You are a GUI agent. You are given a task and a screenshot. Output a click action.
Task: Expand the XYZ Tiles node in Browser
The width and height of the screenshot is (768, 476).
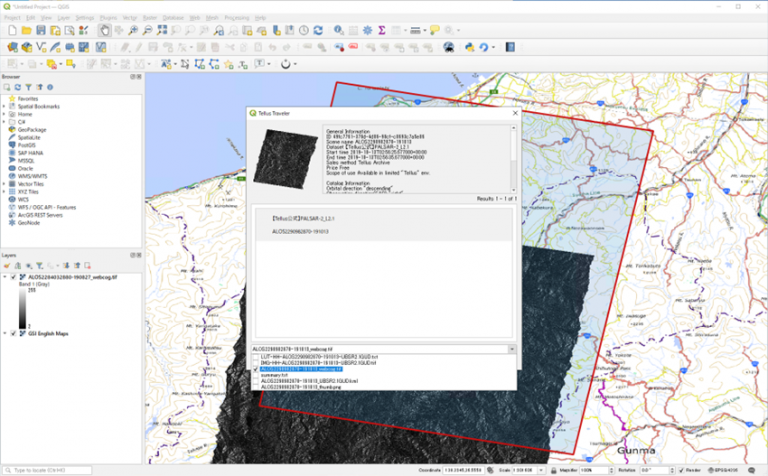[4, 191]
